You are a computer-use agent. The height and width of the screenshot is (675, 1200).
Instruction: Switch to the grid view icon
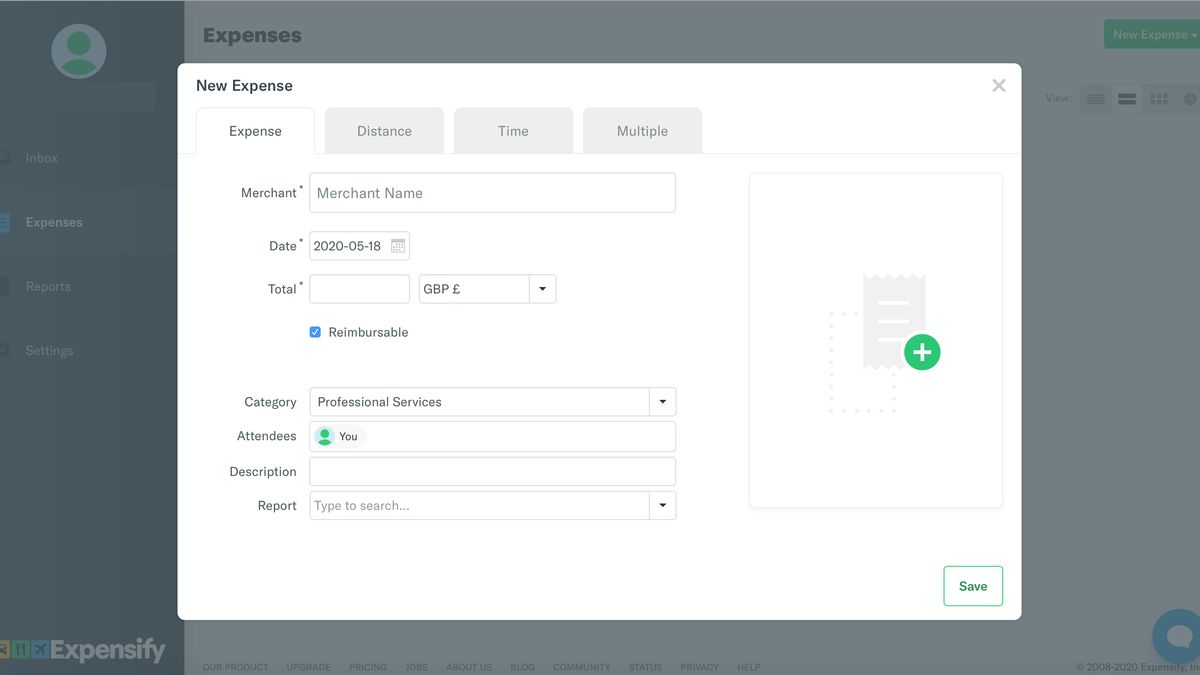tap(1159, 99)
